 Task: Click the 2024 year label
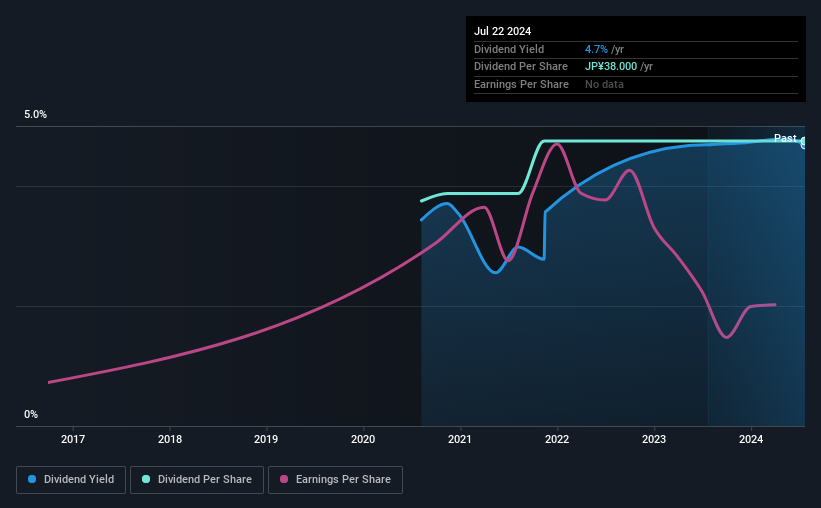point(751,439)
